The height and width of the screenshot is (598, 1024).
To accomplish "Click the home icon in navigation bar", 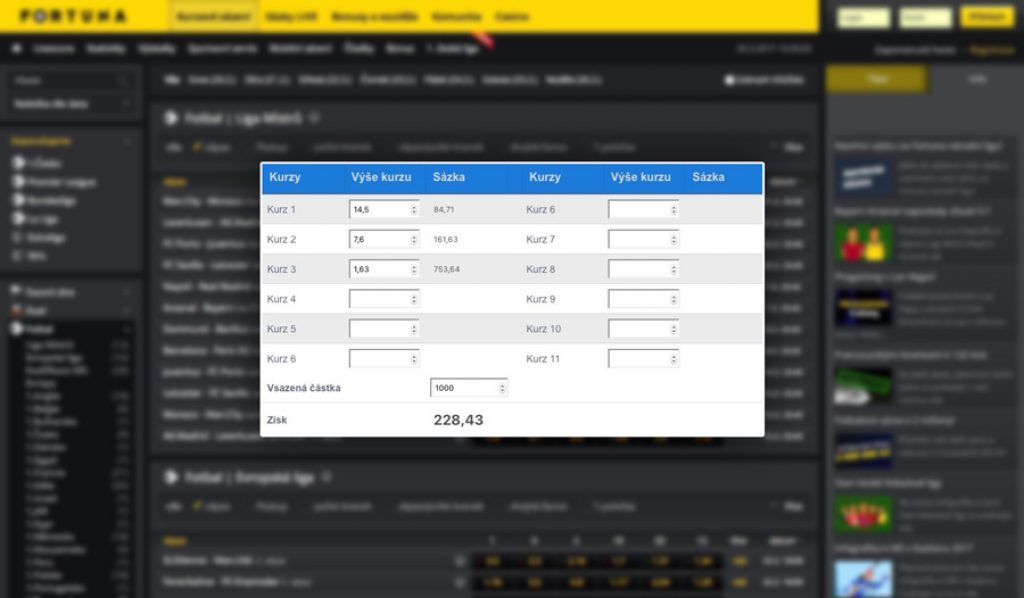I will coord(17,48).
